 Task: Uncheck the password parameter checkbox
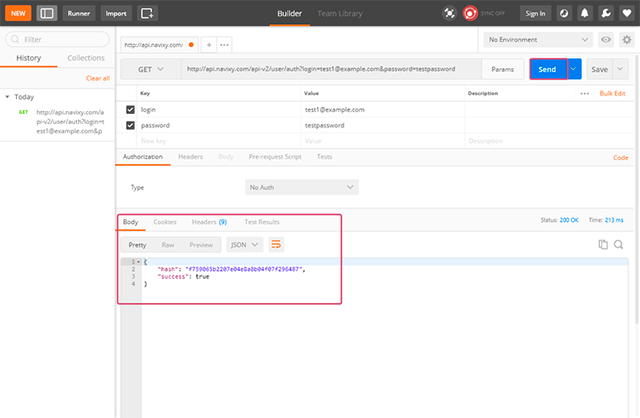coord(130,125)
